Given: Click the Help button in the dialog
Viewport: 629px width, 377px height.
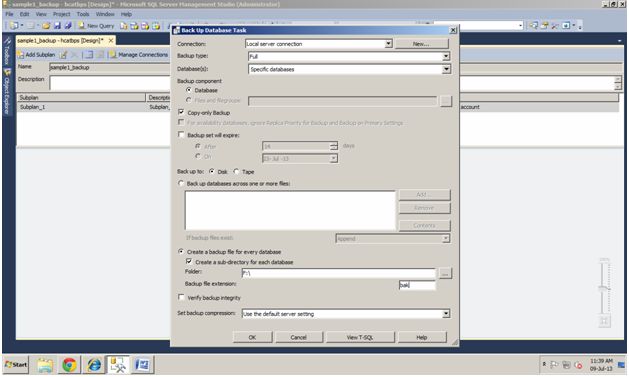Looking at the screenshot, I should pyautogui.click(x=422, y=337).
